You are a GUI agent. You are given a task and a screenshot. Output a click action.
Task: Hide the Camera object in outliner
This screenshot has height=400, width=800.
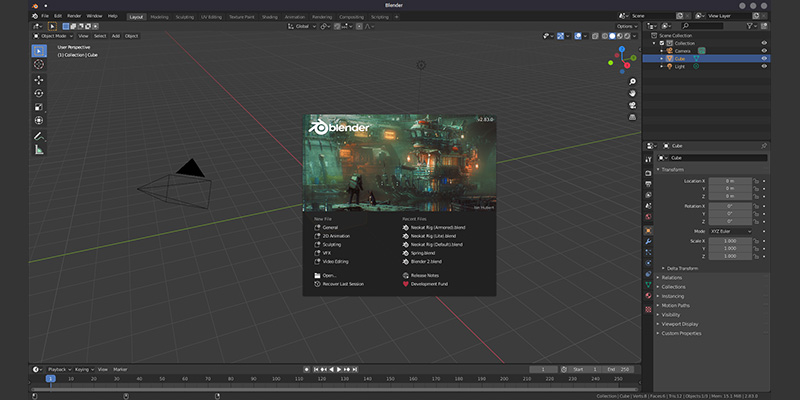point(764,51)
